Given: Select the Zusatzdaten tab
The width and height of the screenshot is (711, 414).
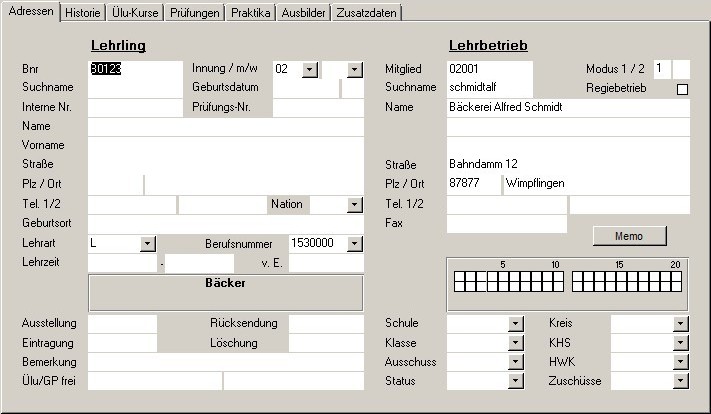Looking at the screenshot, I should pyautogui.click(x=367, y=13).
